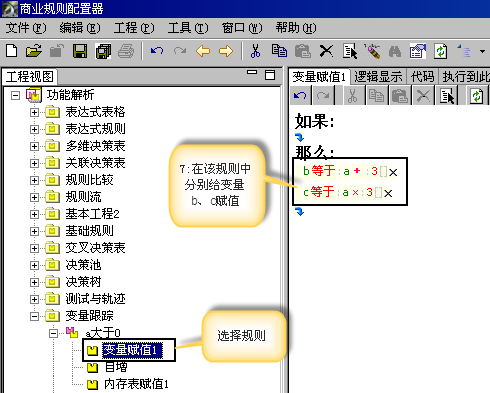Click select-document icon in editor toolbar
Screen dimensions: 490x393
447,96
